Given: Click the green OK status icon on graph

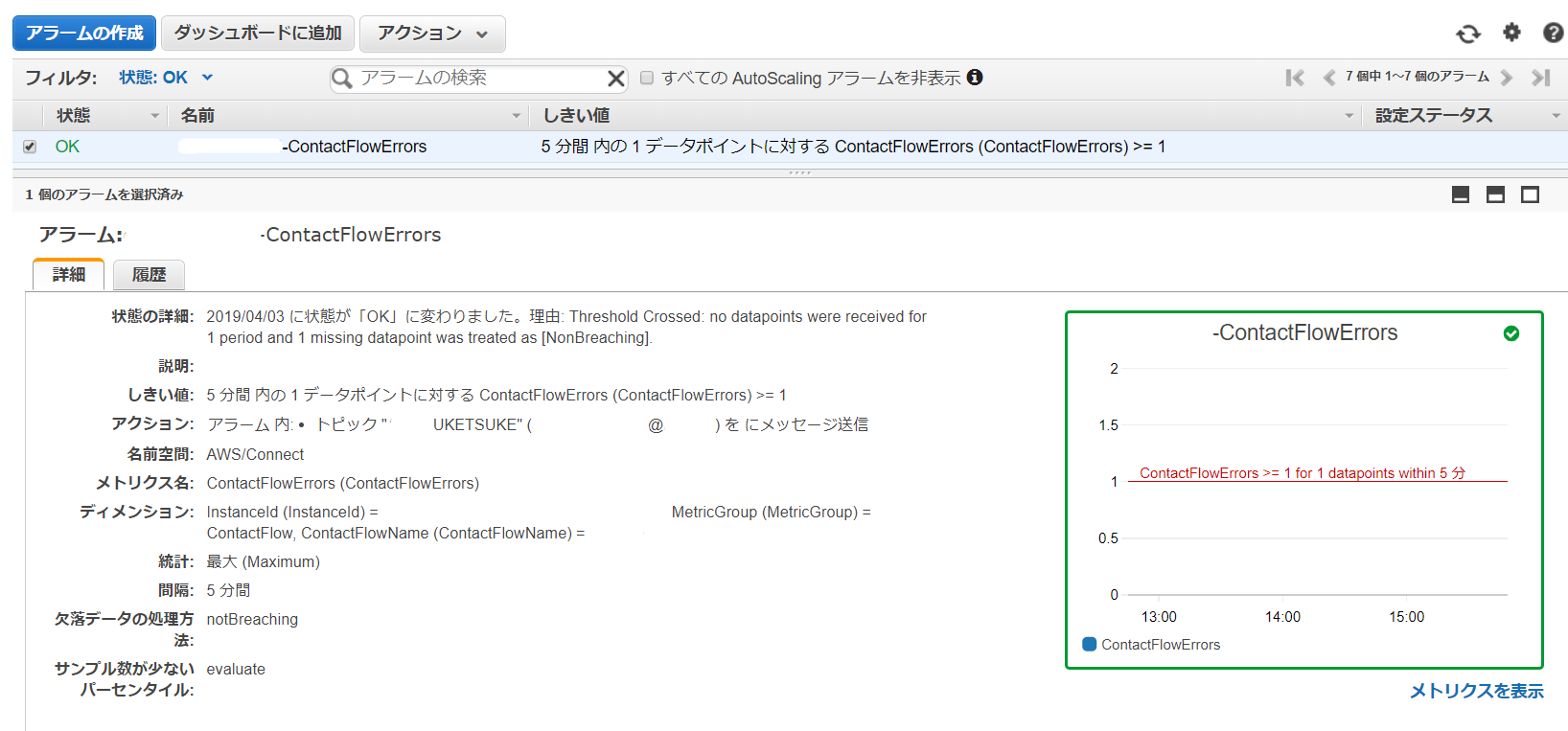Looking at the screenshot, I should 1511,333.
